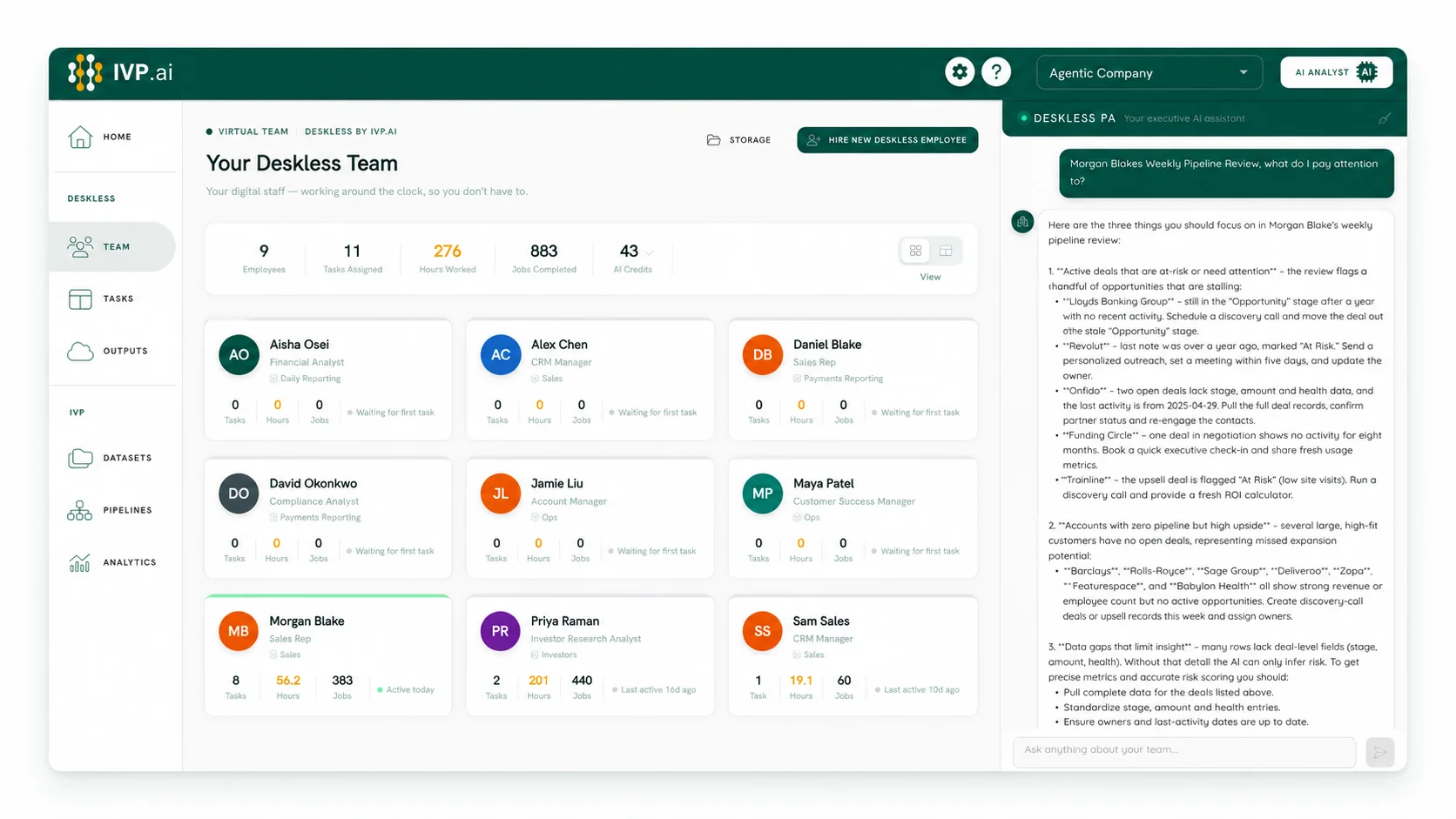Image resolution: width=1456 pixels, height=819 pixels.
Task: Open Aisha Osei's name
Action: [x=299, y=345]
